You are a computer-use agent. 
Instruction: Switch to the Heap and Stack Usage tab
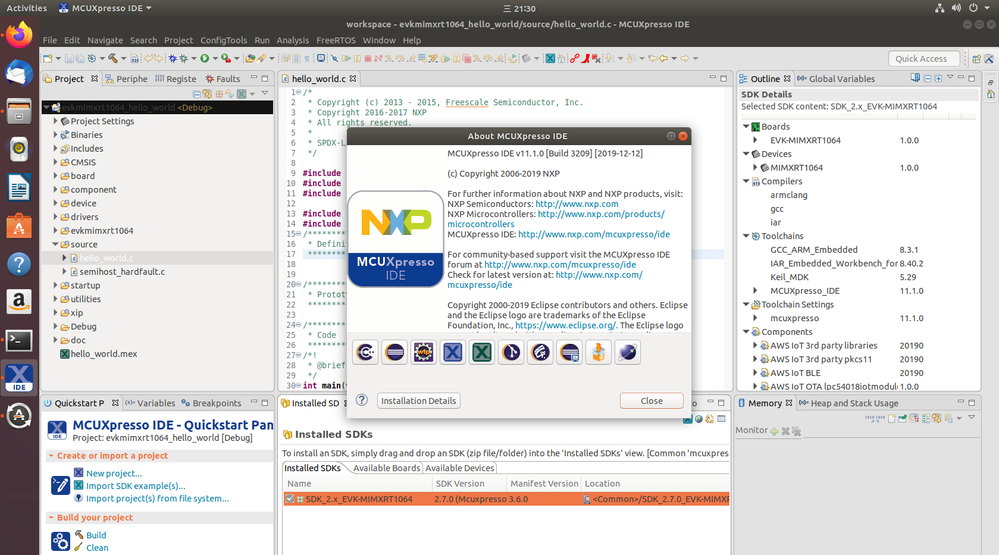[x=849, y=403]
